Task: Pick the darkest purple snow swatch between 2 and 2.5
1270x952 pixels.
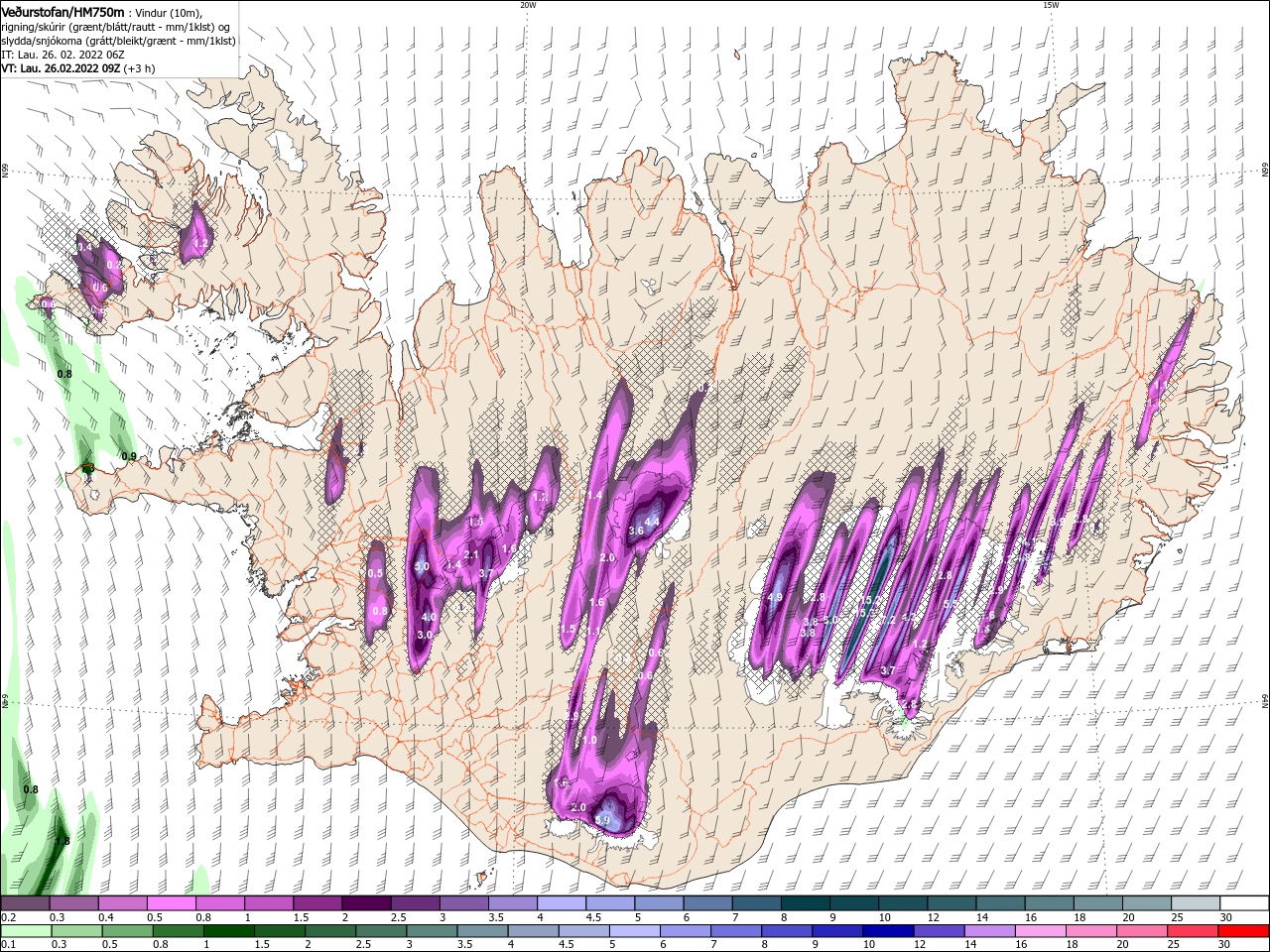Action: pos(366,903)
